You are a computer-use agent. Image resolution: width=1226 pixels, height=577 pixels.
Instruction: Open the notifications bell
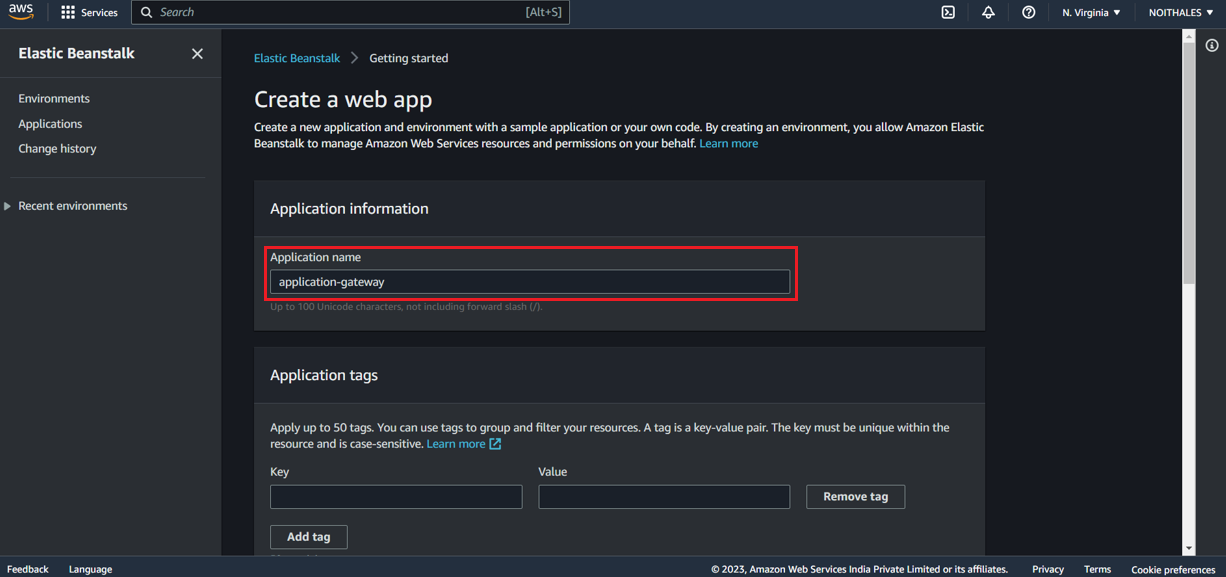click(988, 11)
